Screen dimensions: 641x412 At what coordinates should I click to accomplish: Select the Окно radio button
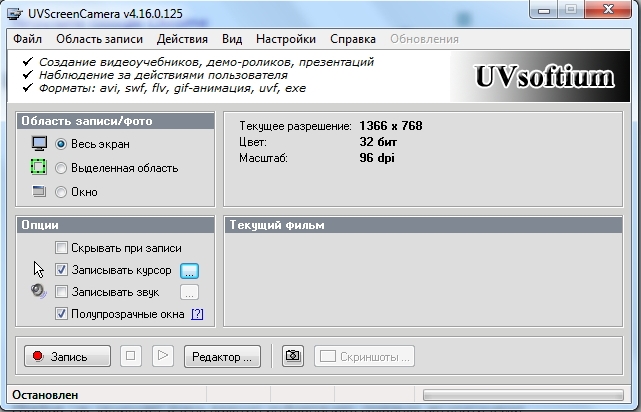61,192
